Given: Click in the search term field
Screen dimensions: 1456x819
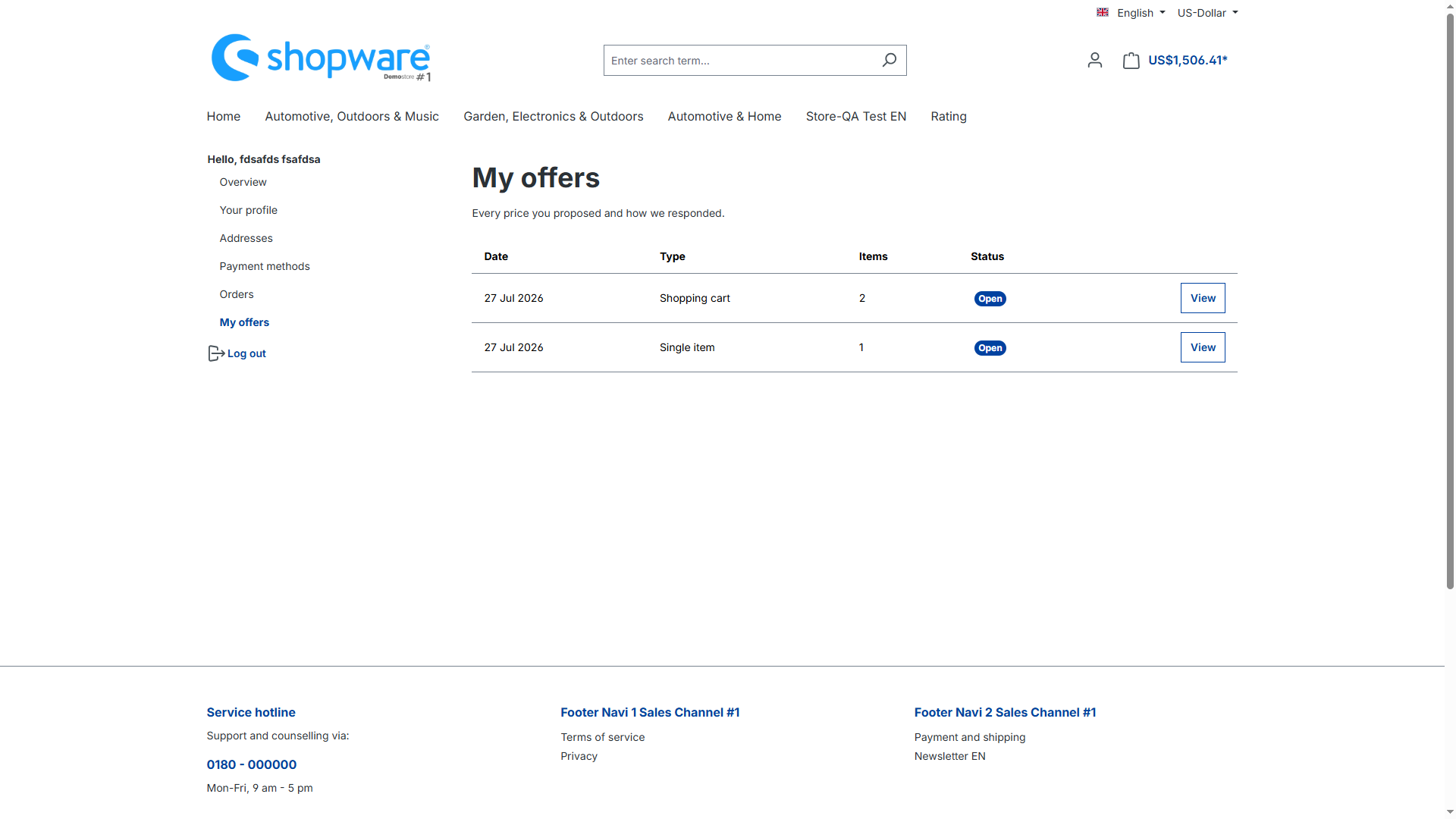Looking at the screenshot, I should coord(739,60).
